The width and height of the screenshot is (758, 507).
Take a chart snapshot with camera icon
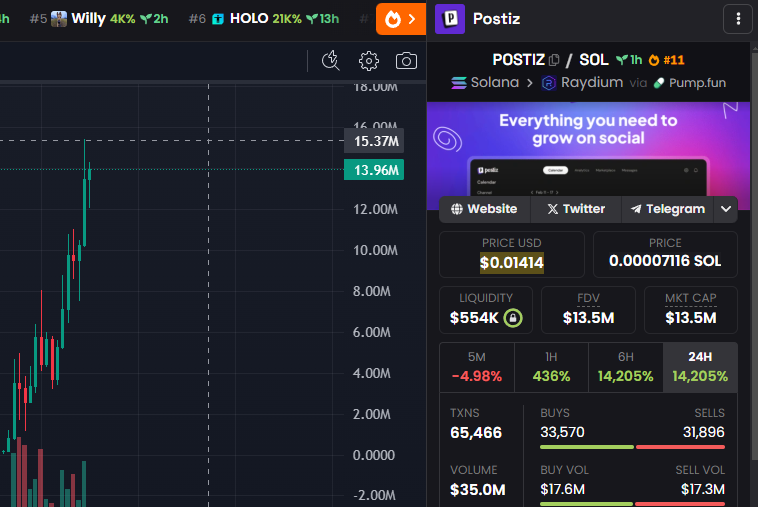[x=406, y=61]
